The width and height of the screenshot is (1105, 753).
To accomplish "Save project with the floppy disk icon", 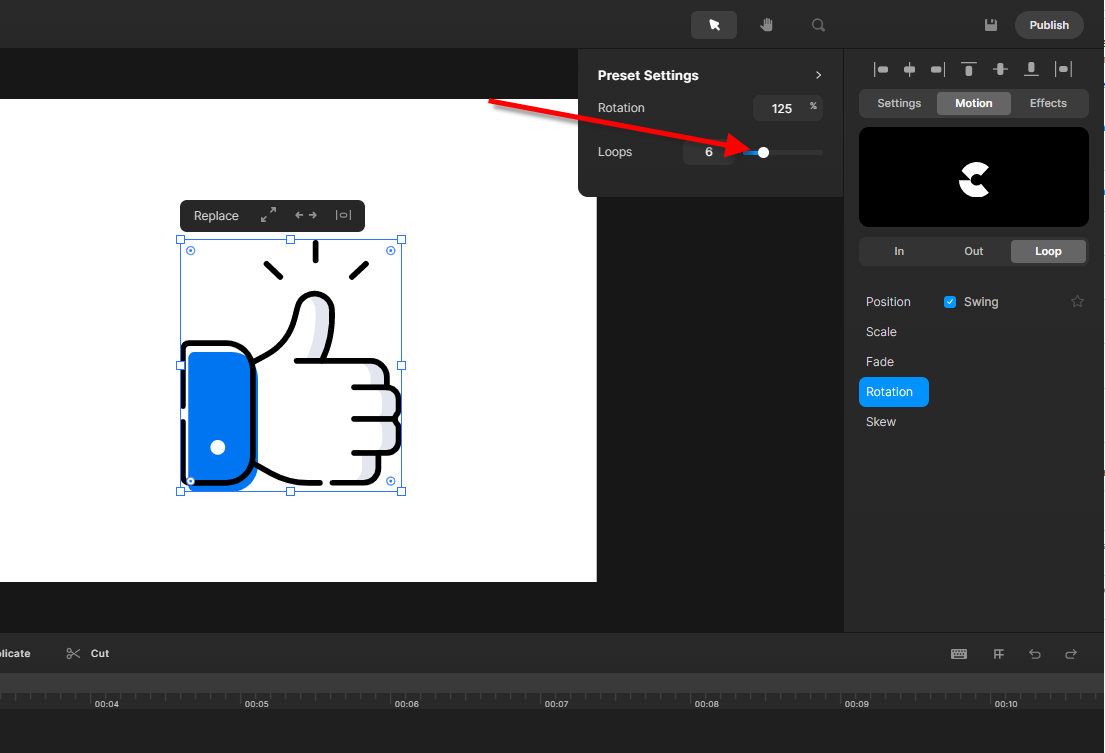I will pos(991,25).
